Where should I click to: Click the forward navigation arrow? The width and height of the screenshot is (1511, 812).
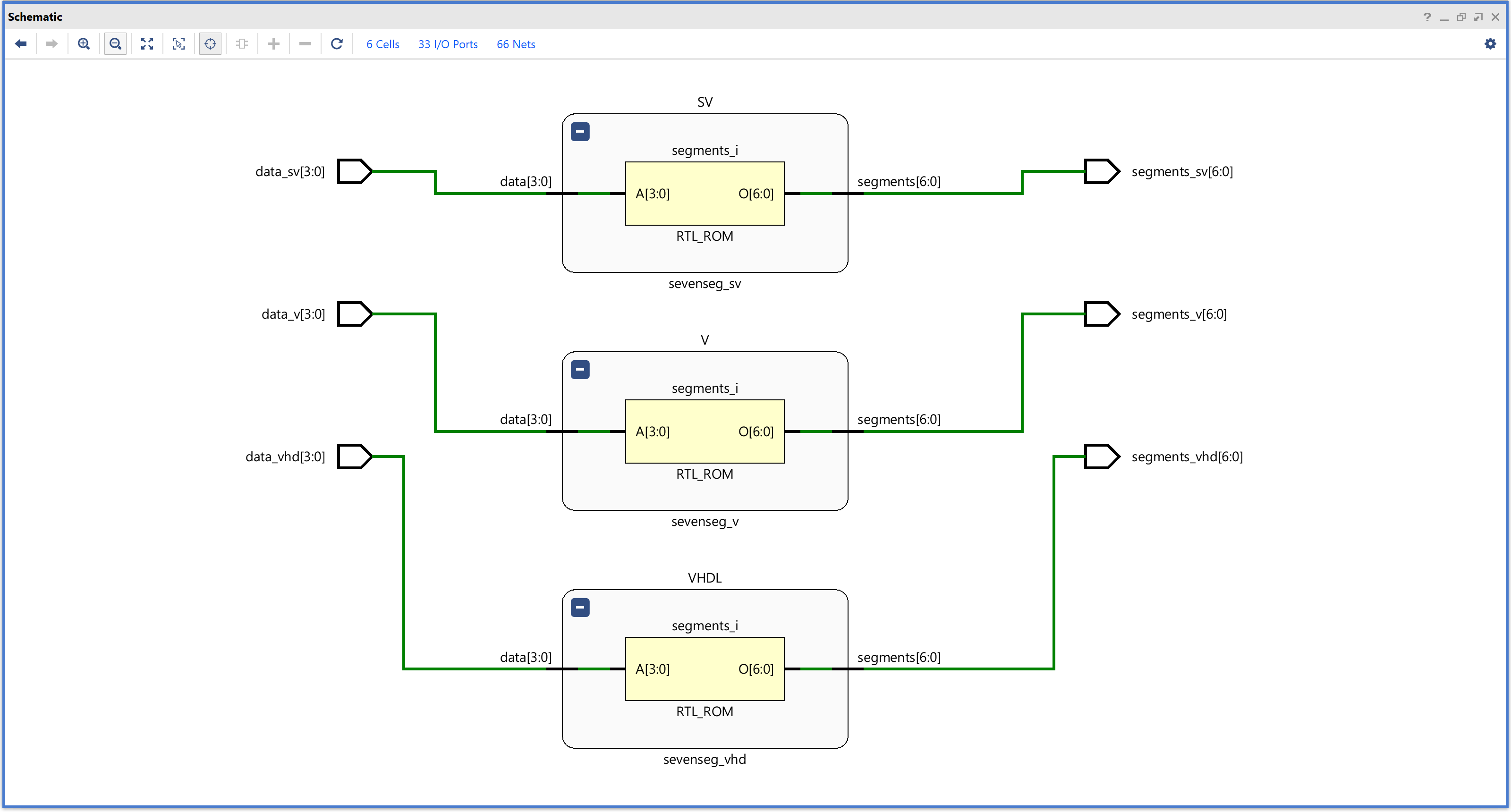click(51, 44)
